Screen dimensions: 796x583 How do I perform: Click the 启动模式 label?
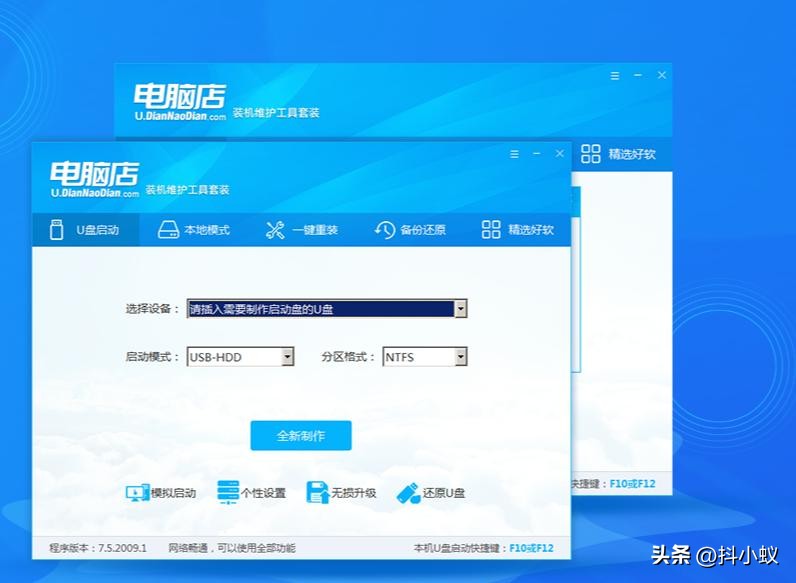(x=152, y=357)
